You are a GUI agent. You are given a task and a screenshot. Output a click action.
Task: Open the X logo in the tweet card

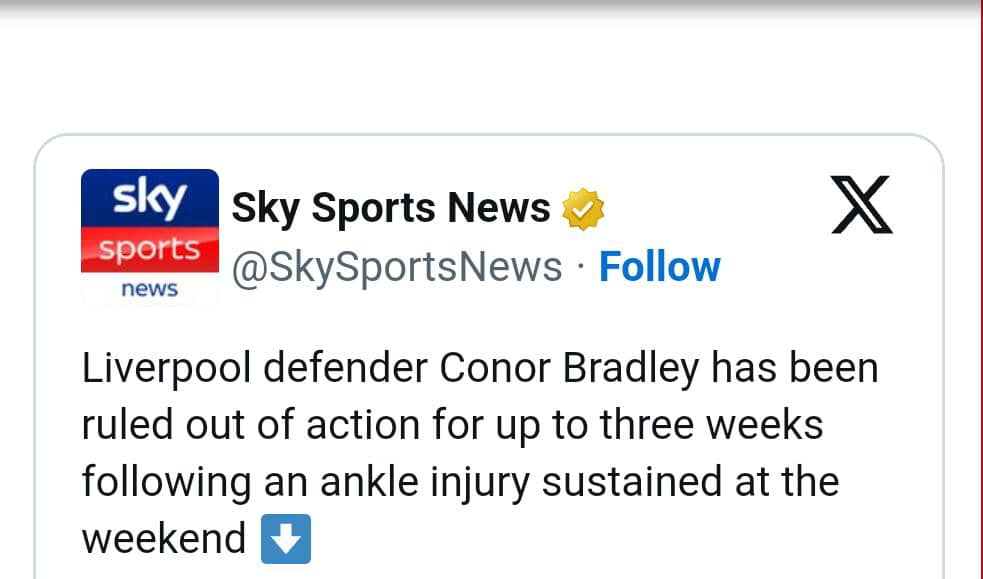pos(862,205)
